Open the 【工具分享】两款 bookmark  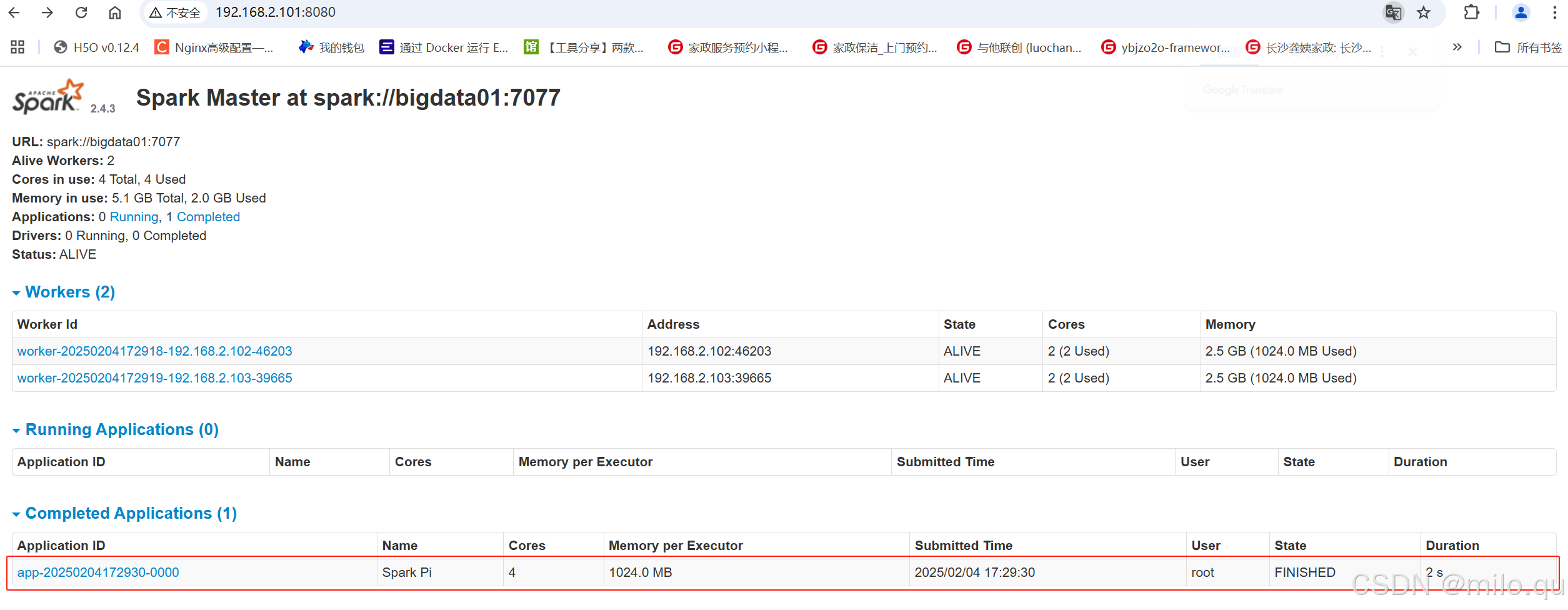click(584, 47)
